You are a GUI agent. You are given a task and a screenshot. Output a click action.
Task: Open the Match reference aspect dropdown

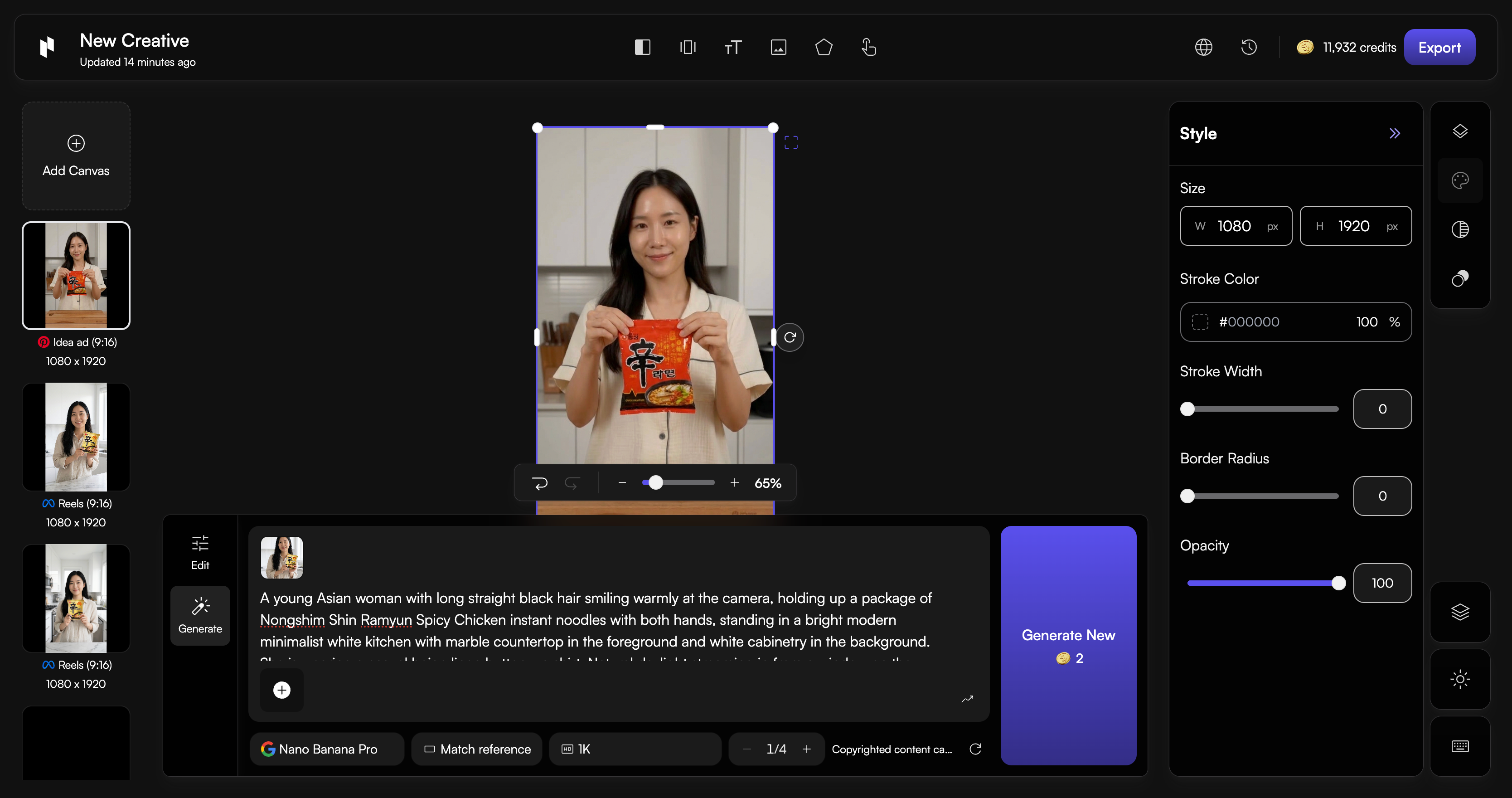pyautogui.click(x=477, y=749)
